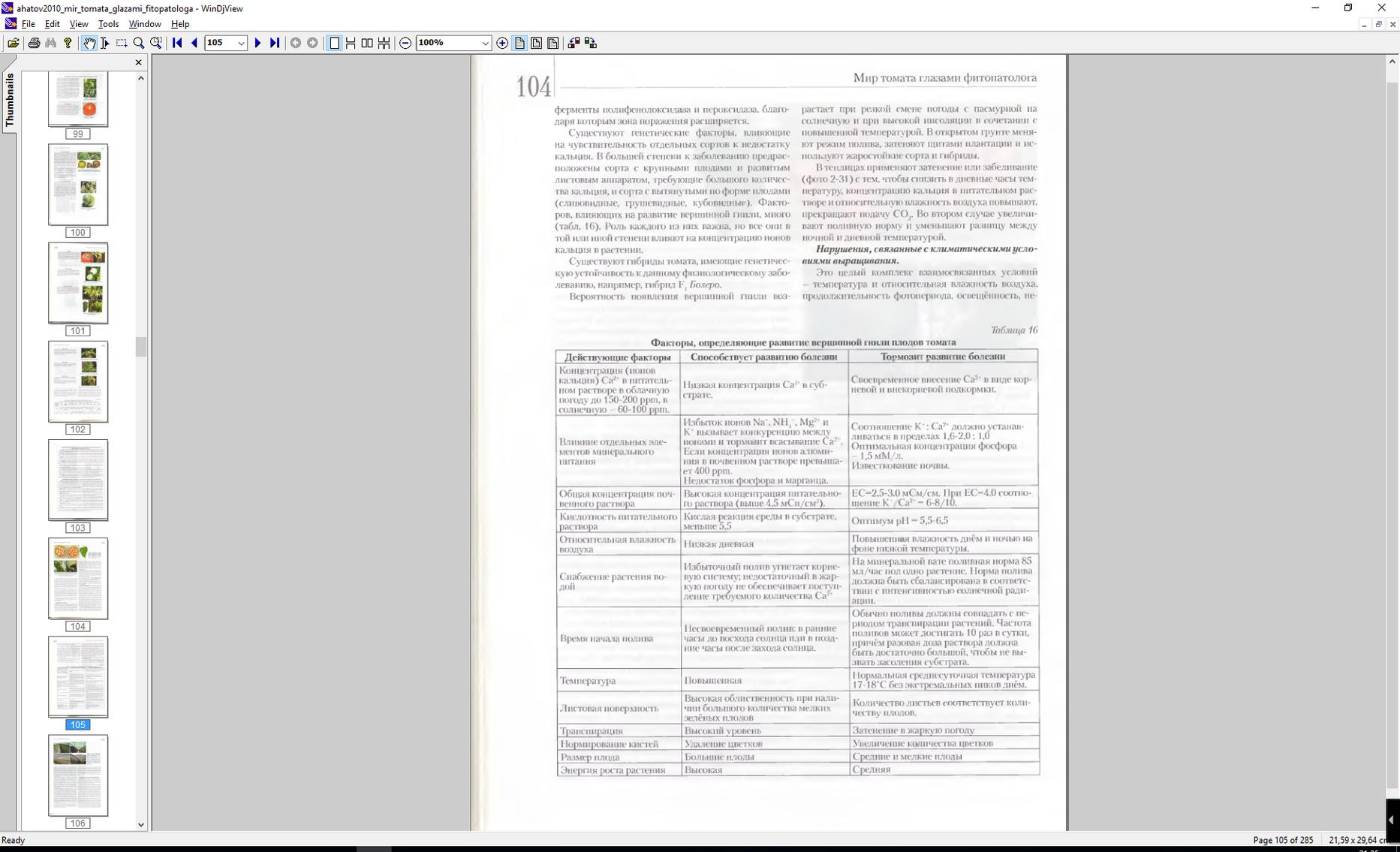Click the document window system menu icon

click(11, 24)
